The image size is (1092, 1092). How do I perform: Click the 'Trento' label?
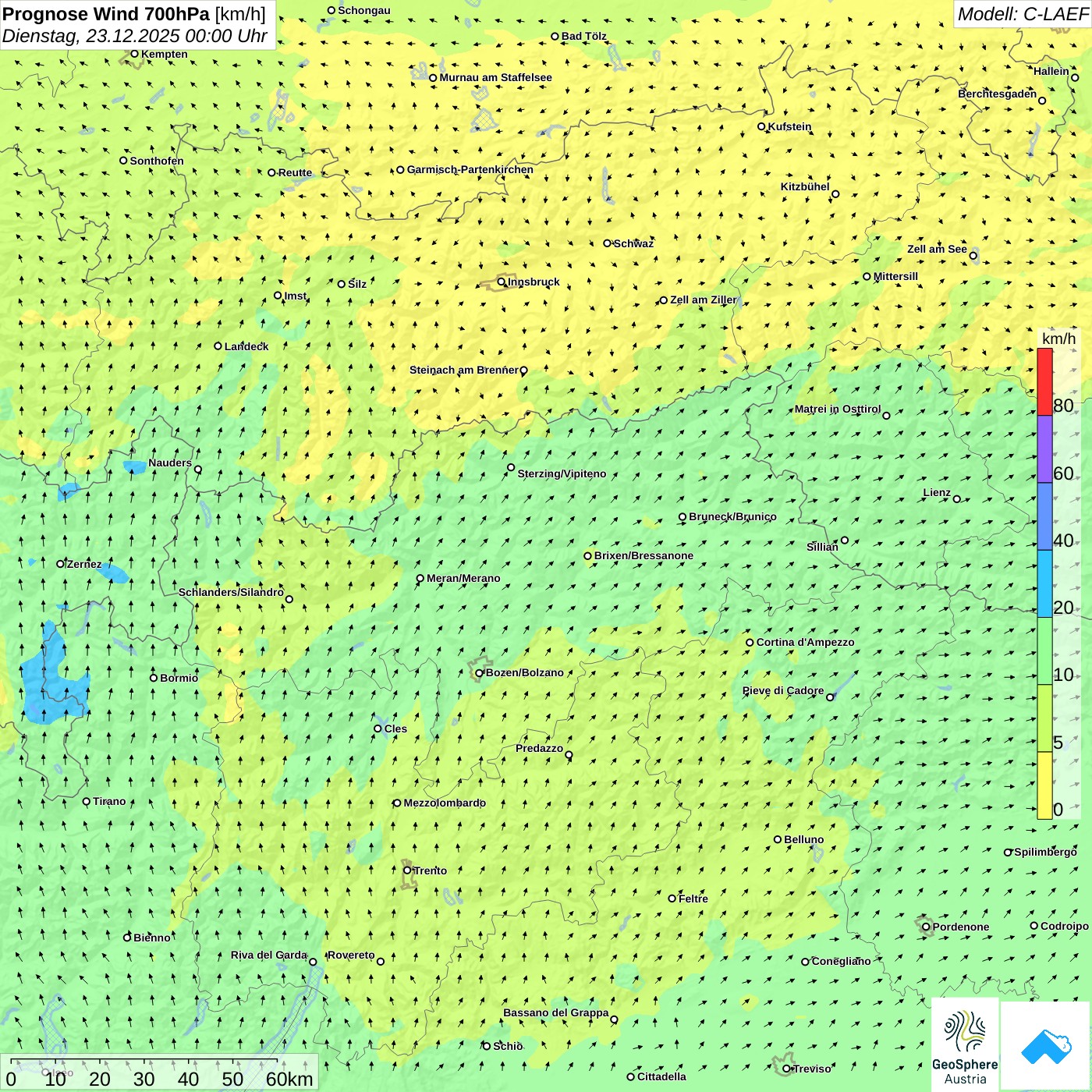[x=431, y=870]
